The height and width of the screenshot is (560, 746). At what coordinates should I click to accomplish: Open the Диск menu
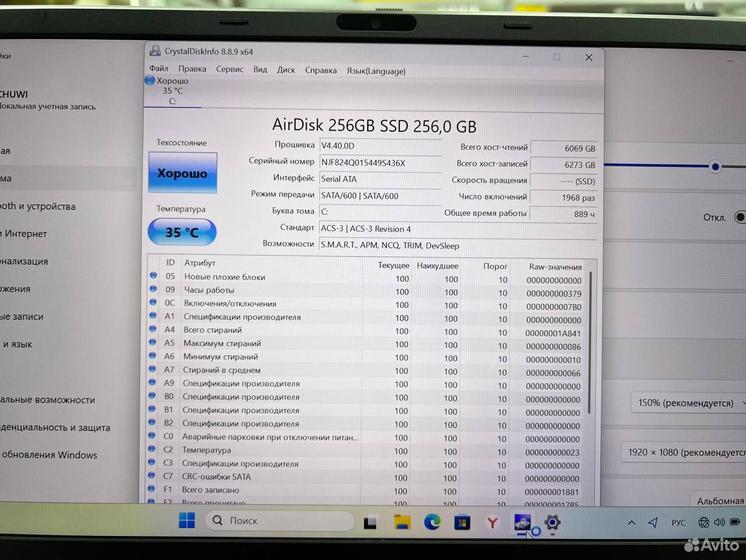click(x=286, y=70)
